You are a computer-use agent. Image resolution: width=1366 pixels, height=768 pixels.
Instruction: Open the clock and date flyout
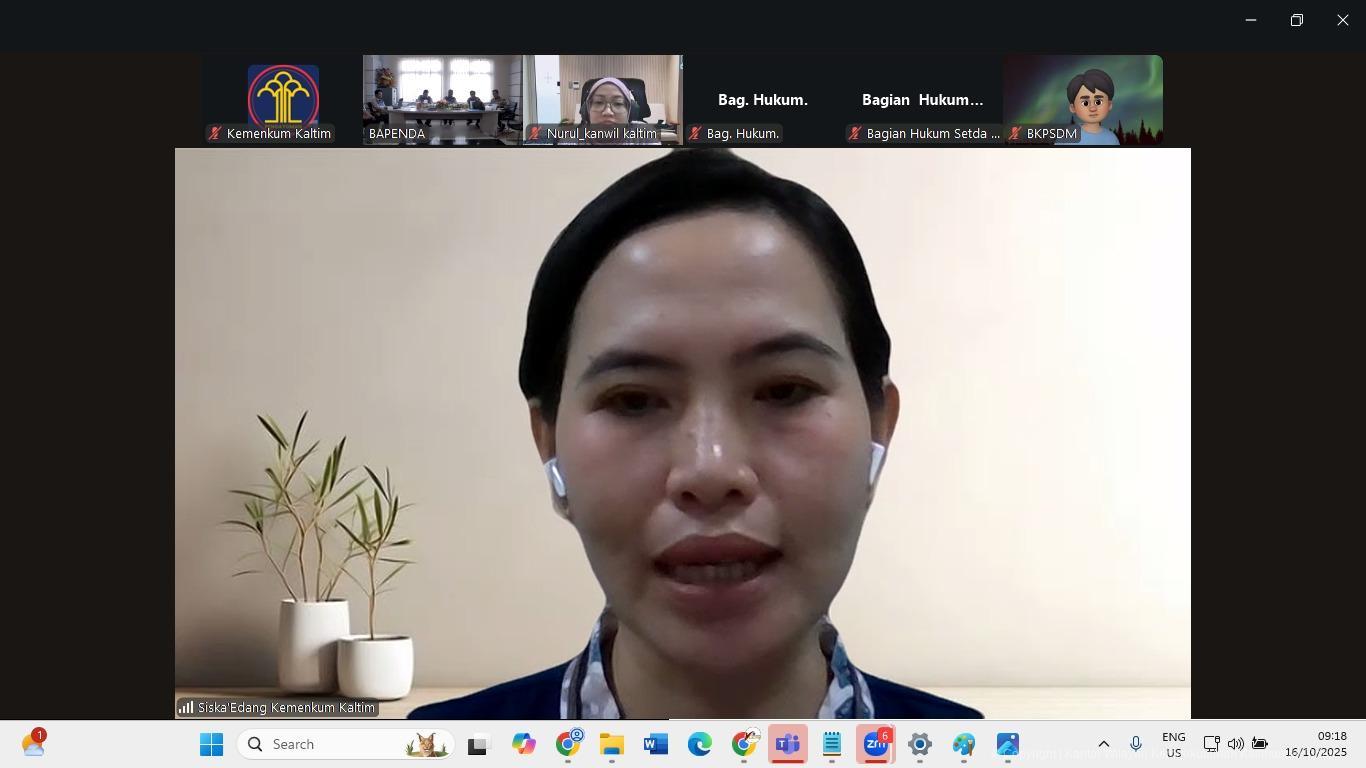(1316, 745)
